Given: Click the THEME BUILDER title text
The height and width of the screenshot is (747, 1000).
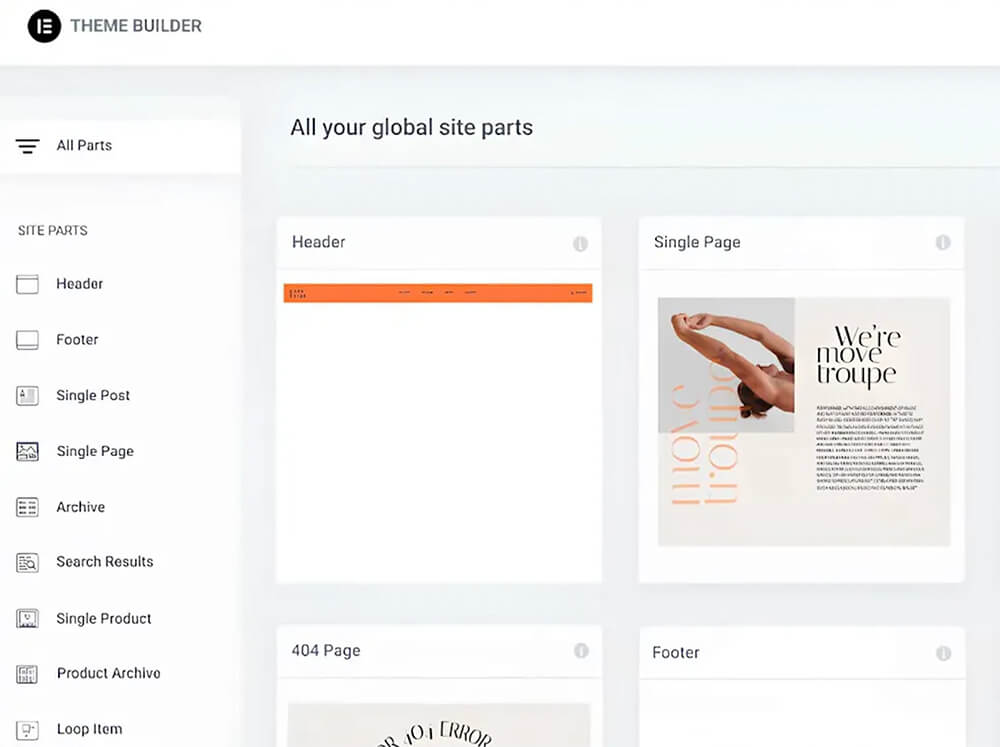Looking at the screenshot, I should [x=136, y=26].
